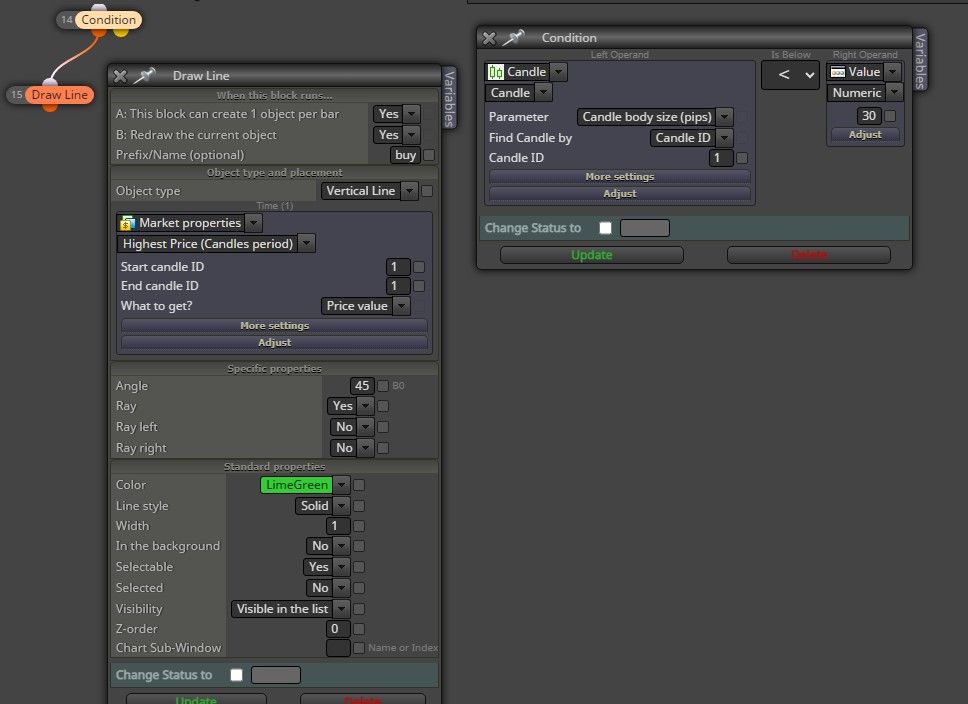Click Adjust in Draw Line Time section
Viewport: 968px width, 704px height.
click(274, 342)
